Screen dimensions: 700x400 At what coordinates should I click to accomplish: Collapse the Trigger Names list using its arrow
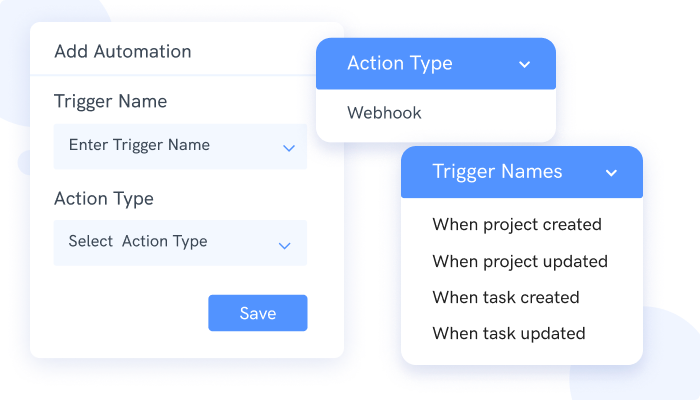(x=611, y=173)
